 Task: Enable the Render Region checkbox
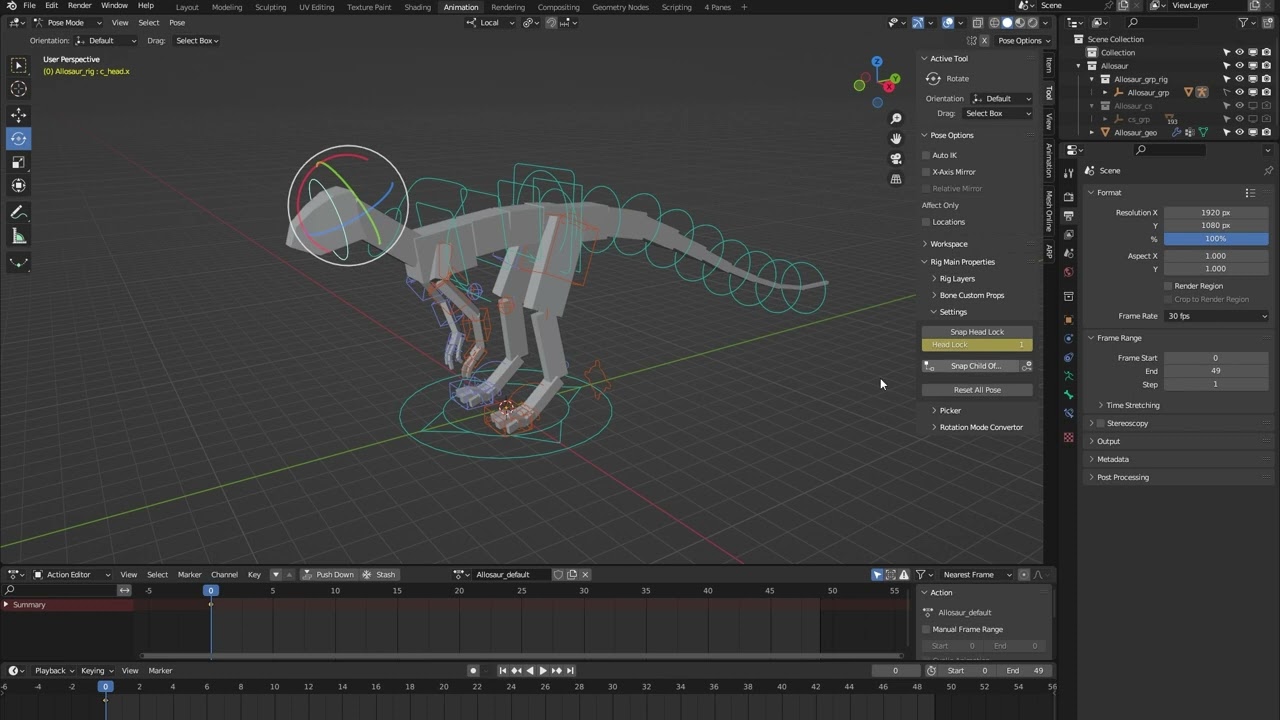point(1168,286)
